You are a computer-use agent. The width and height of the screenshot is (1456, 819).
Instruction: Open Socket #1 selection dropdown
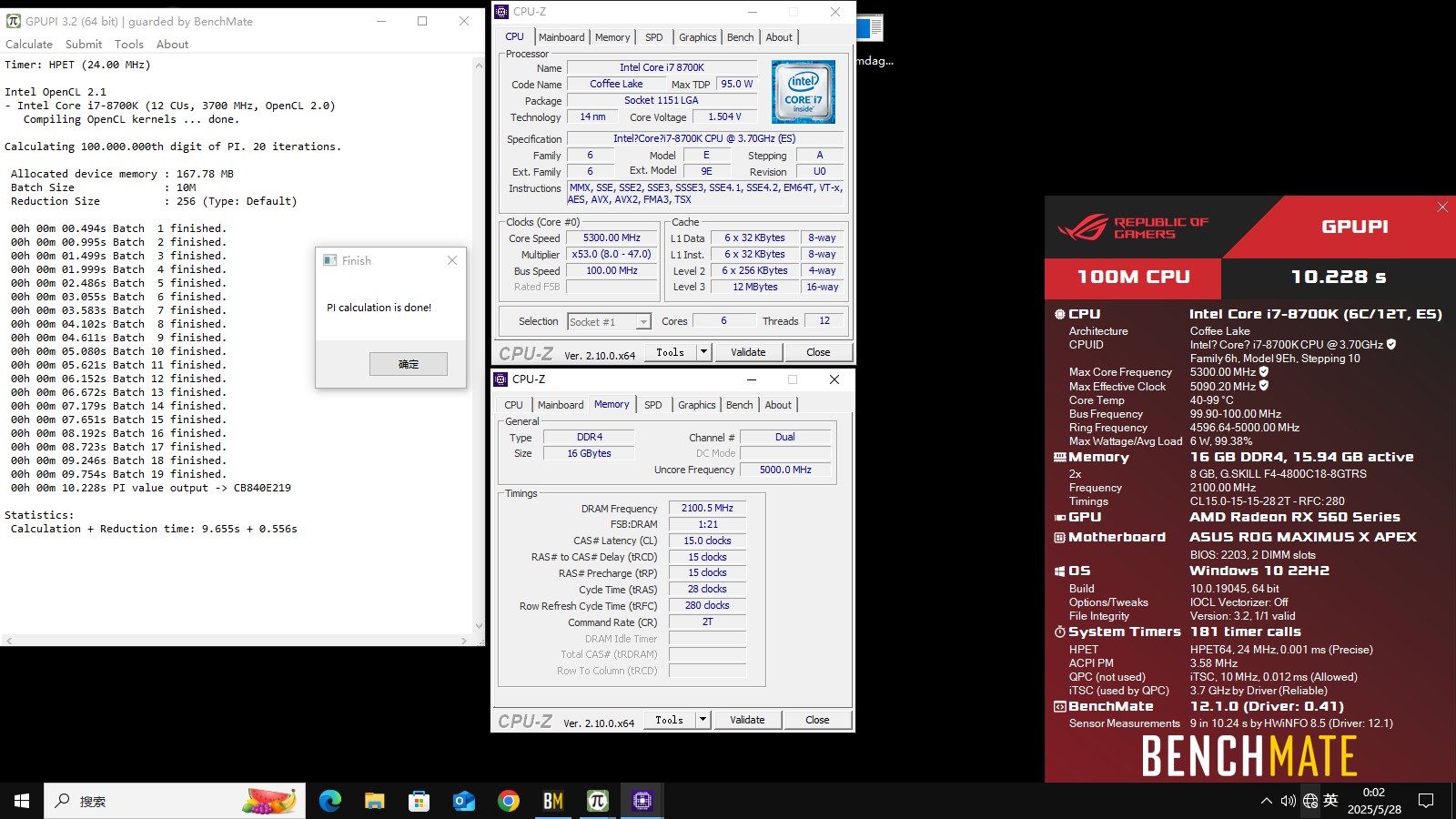609,321
